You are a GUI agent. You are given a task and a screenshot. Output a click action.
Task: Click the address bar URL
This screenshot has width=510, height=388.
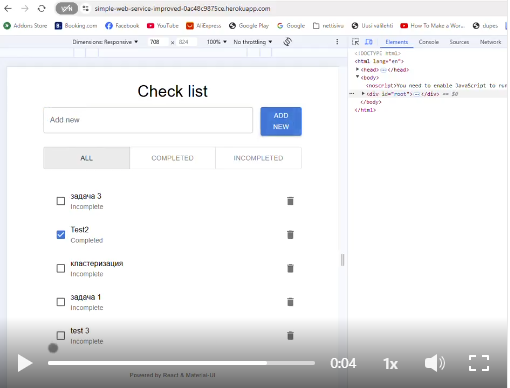point(182,9)
